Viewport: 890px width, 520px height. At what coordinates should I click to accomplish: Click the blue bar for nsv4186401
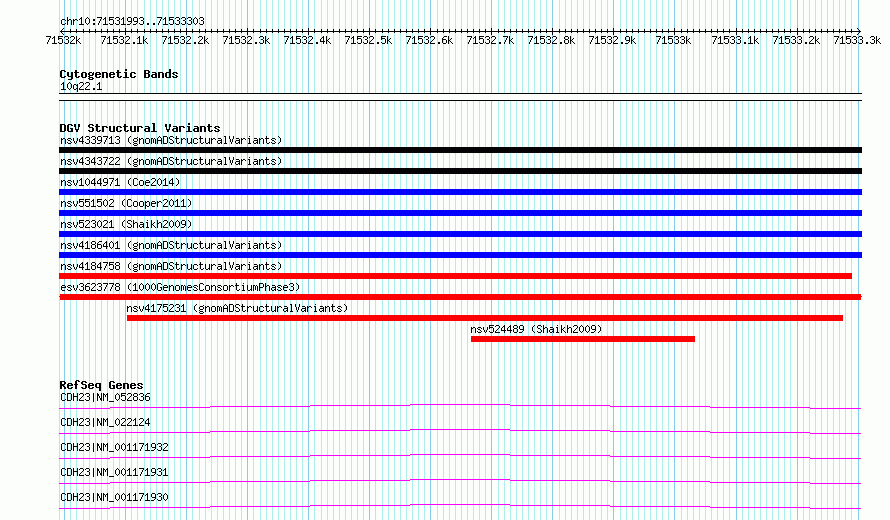coord(460,255)
